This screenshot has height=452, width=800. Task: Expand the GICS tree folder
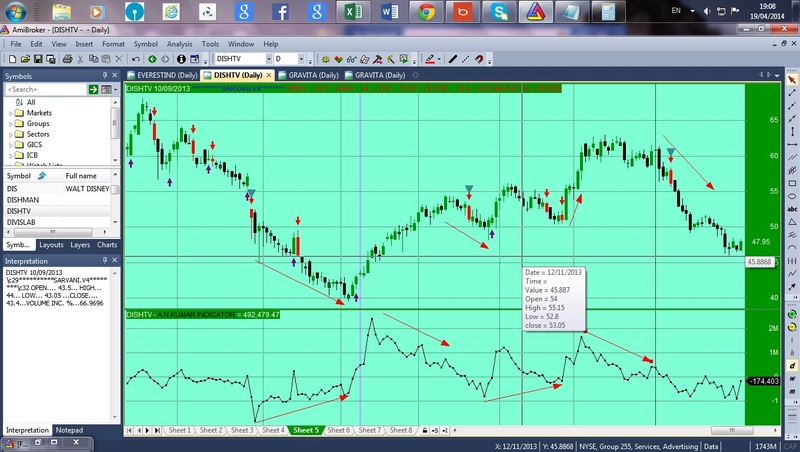(11, 145)
